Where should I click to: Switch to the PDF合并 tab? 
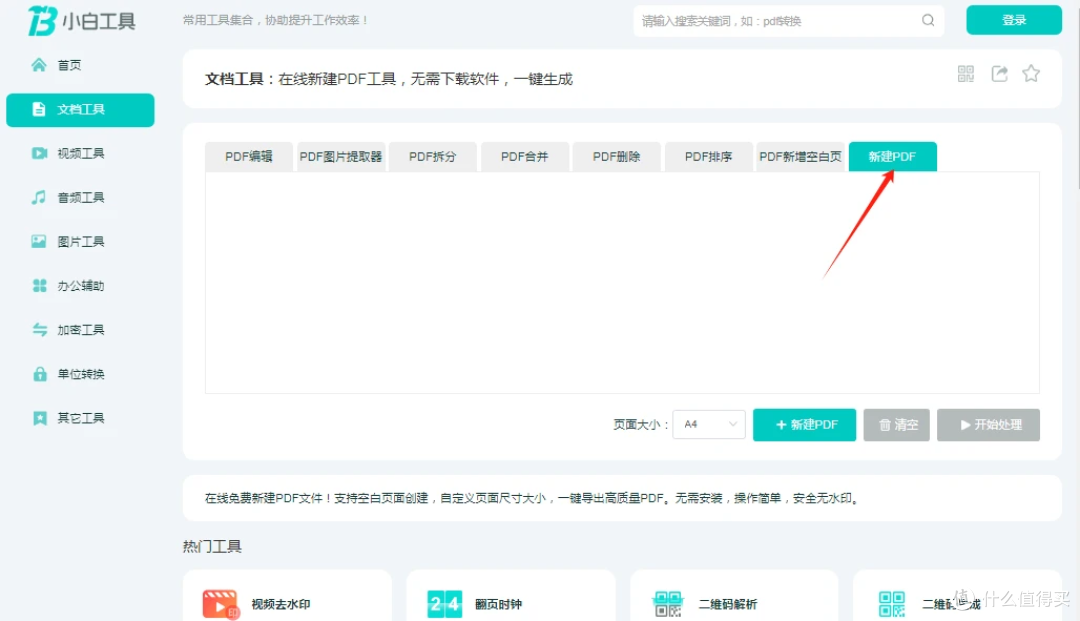525,156
